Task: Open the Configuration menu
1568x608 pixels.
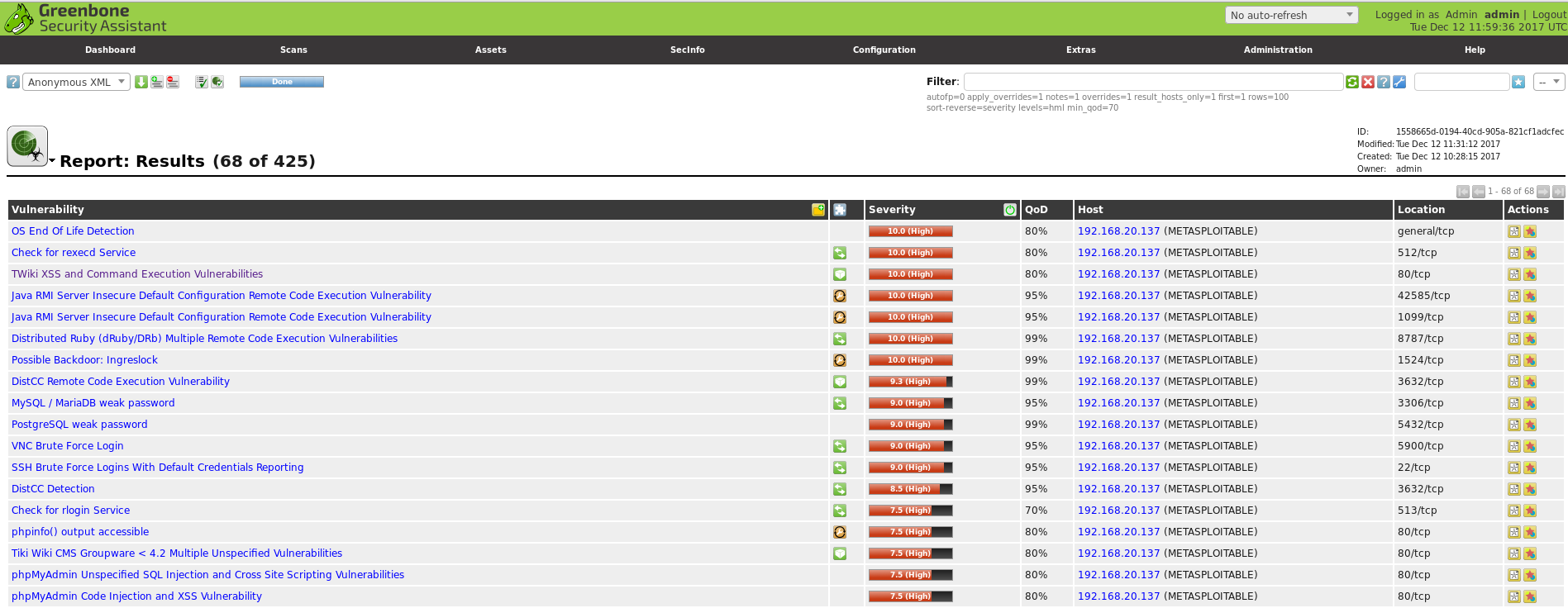Action: pyautogui.click(x=884, y=50)
